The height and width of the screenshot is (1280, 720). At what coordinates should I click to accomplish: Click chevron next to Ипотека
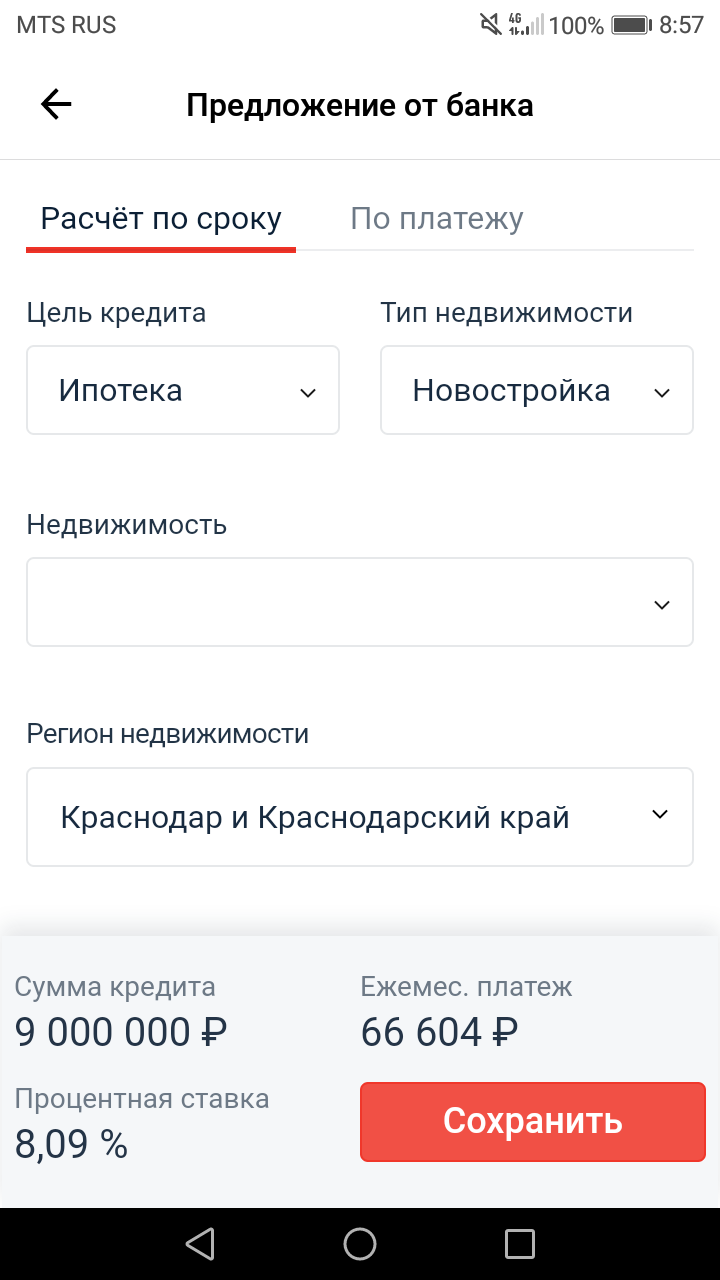[x=308, y=393]
